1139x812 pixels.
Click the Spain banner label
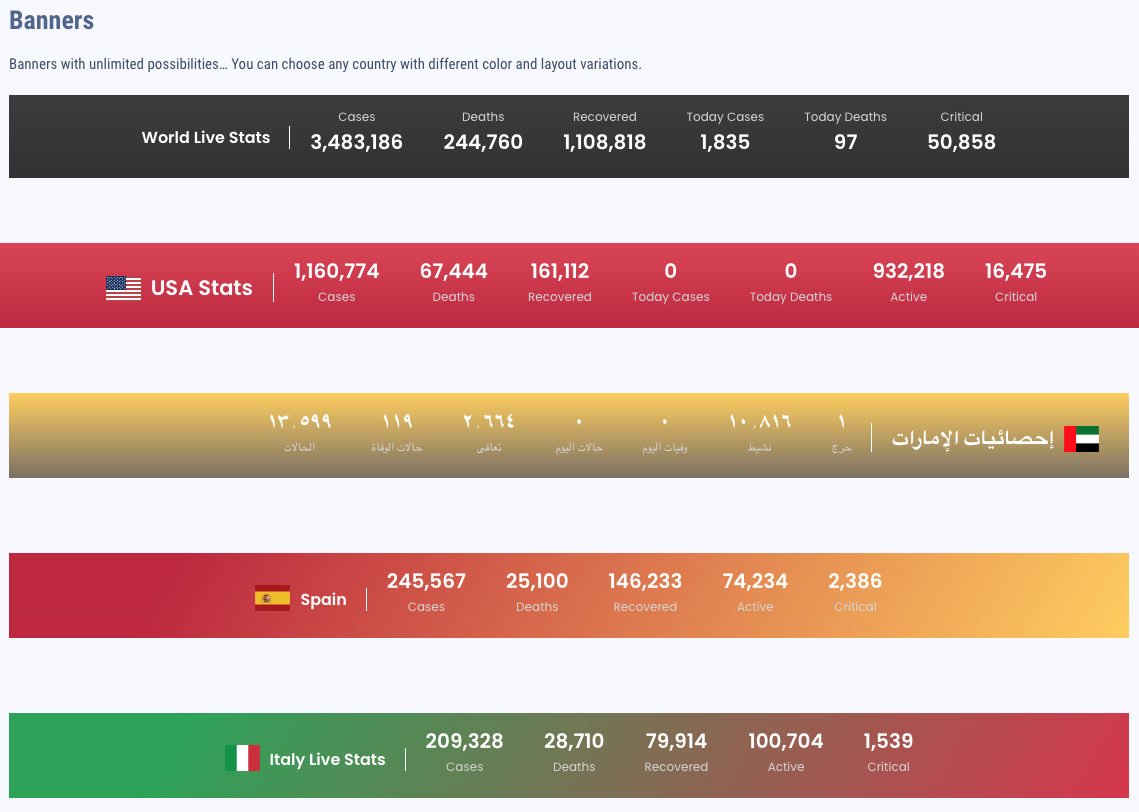323,600
